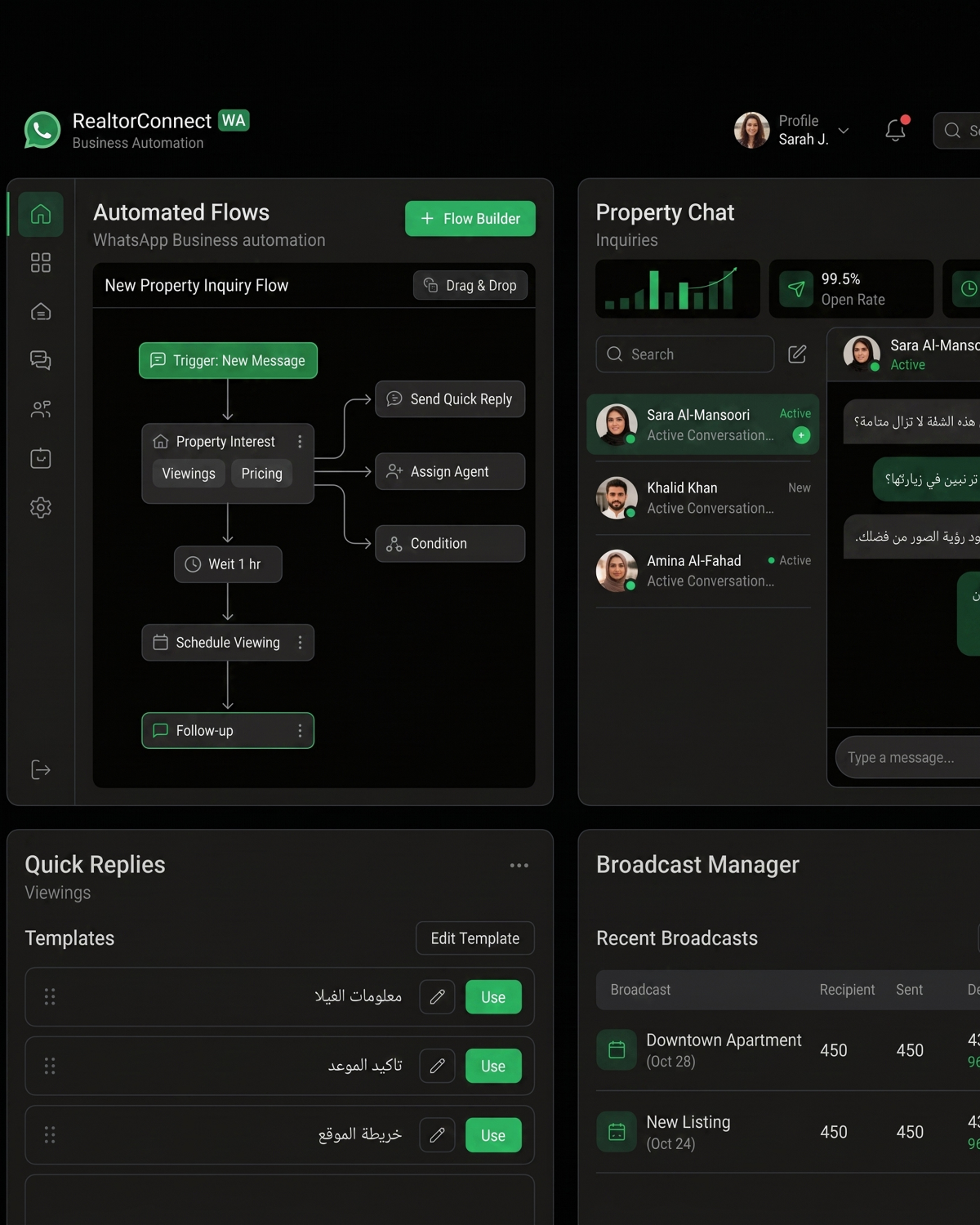
Task: Use the تاكيد الموعد template
Action: 493,1066
